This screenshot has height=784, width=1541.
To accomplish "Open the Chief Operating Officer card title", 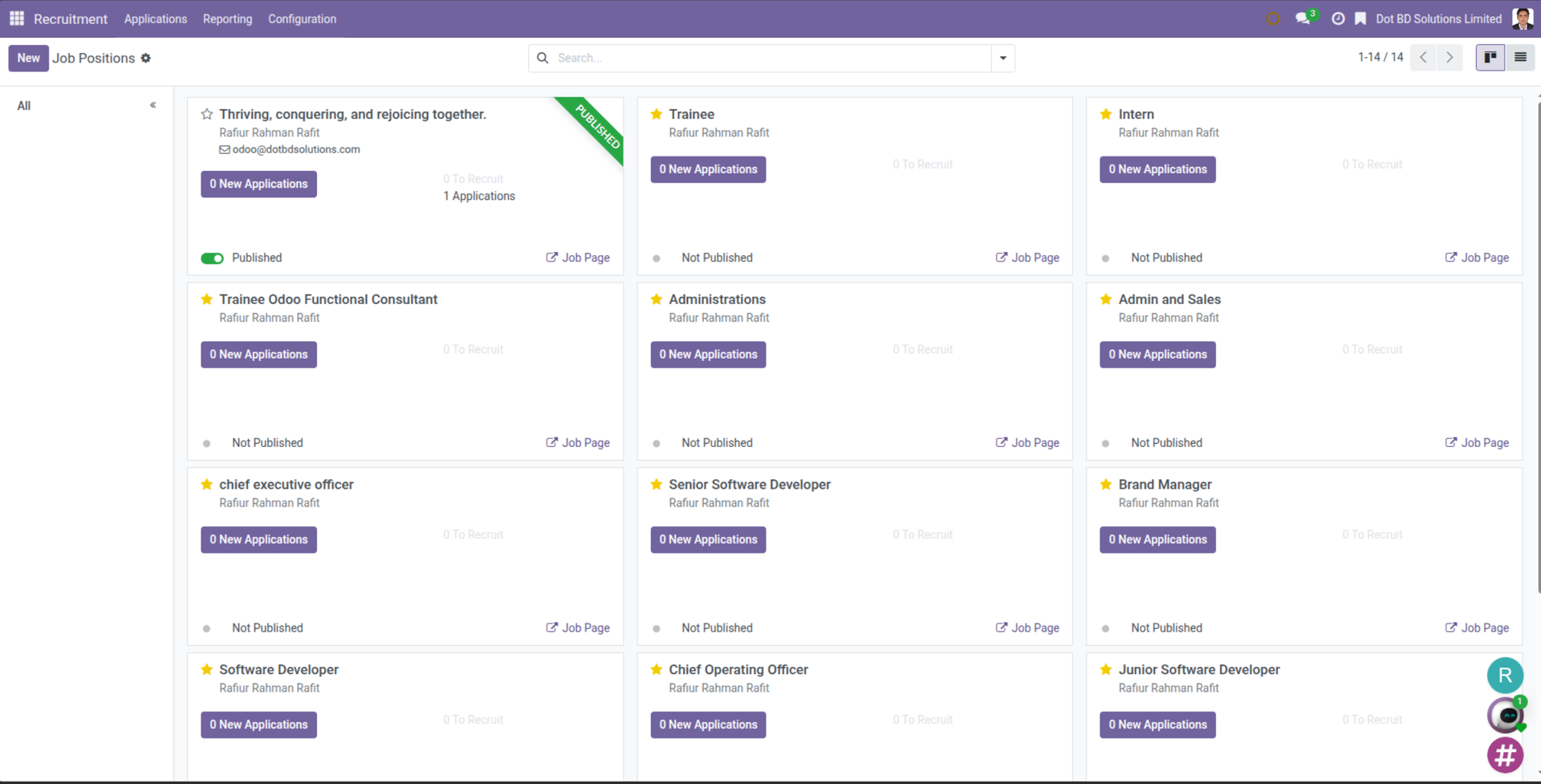I will (738, 669).
